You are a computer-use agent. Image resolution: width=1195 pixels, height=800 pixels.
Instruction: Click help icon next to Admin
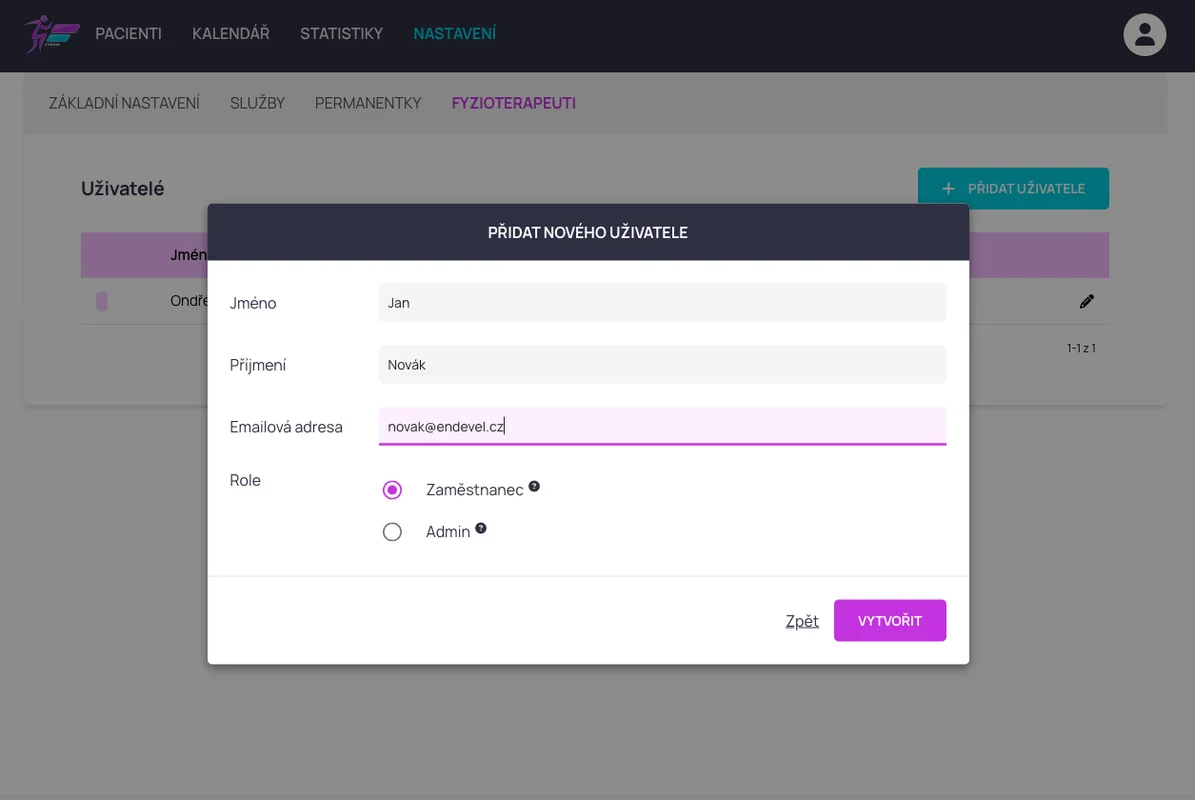[481, 528]
